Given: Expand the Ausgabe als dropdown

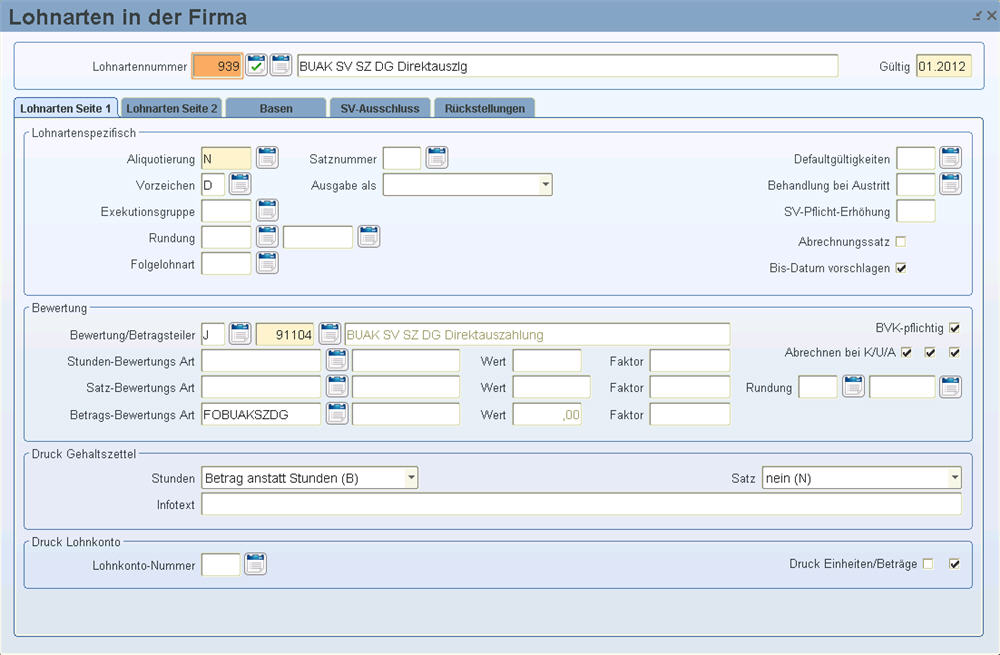Looking at the screenshot, I should pos(545,185).
